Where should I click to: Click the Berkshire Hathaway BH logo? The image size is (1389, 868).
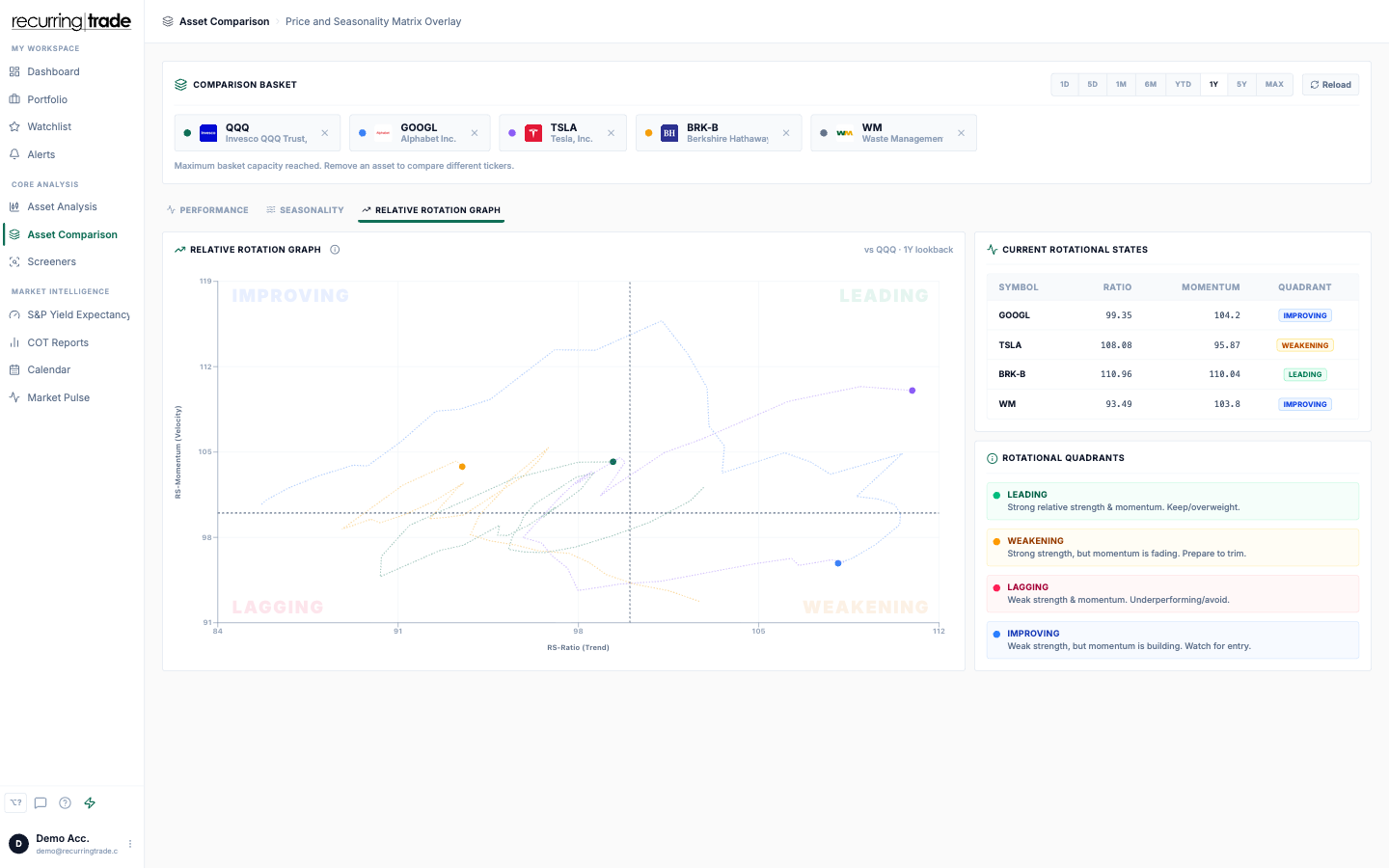coord(669,133)
